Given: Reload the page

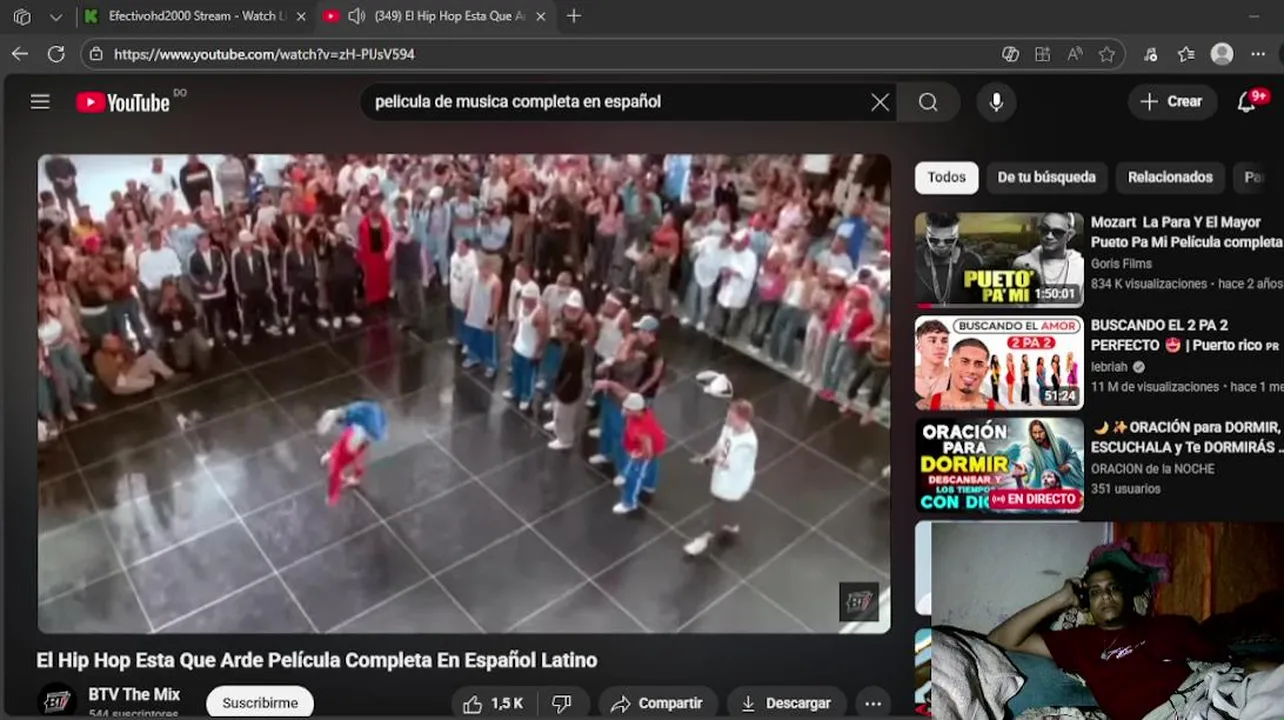Looking at the screenshot, I should [56, 54].
